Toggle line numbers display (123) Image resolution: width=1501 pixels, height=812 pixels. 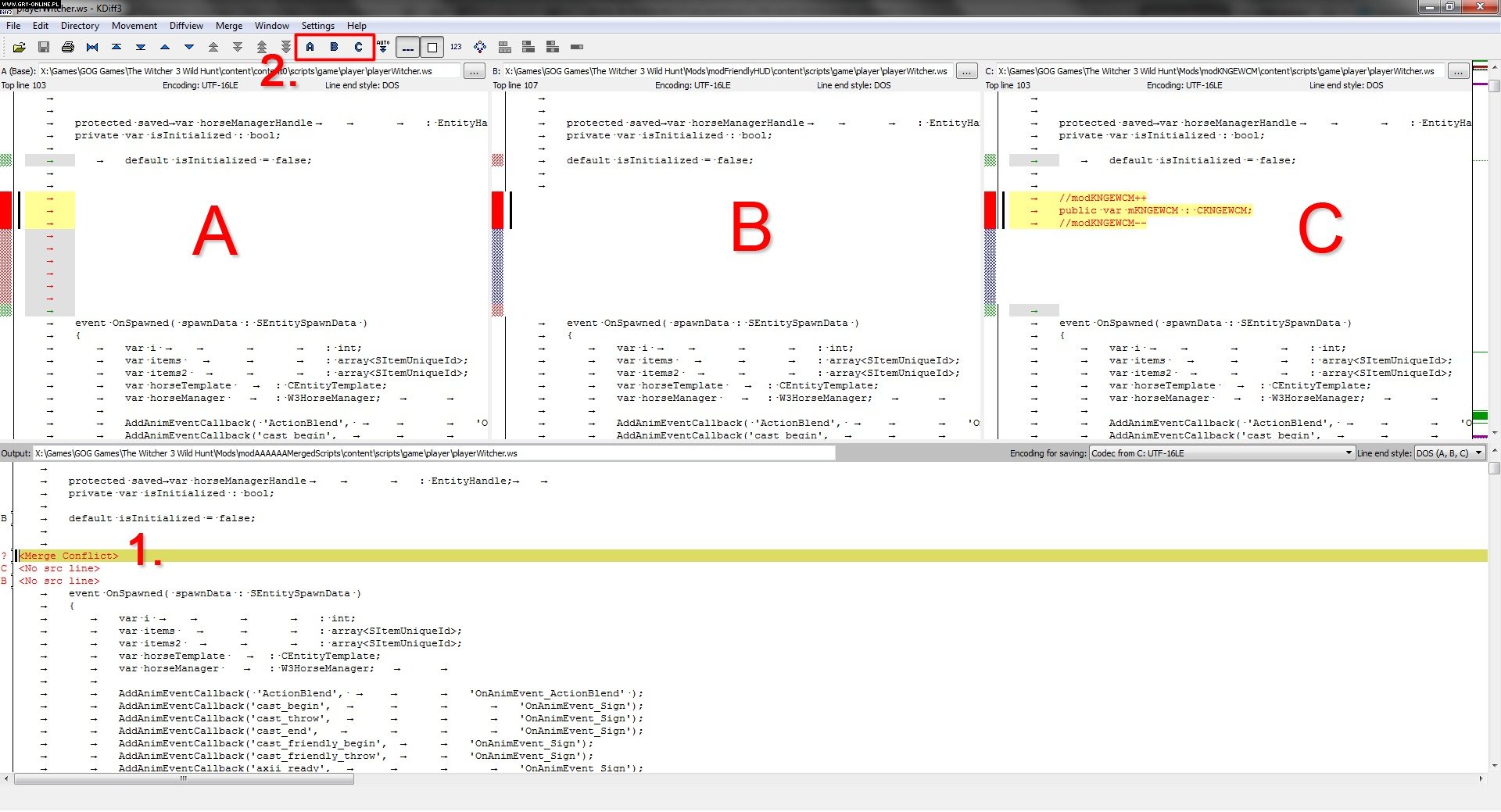[456, 47]
